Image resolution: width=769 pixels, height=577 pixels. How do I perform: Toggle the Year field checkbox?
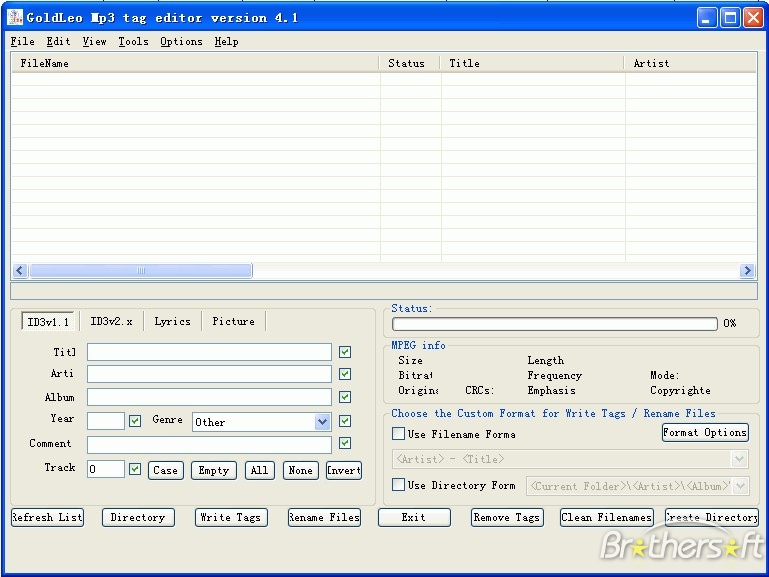(x=135, y=421)
